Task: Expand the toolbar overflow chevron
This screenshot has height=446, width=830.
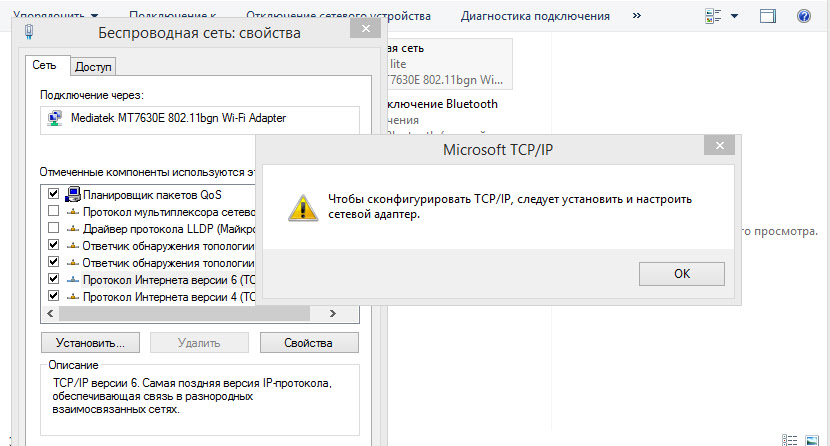Action: pos(637,17)
